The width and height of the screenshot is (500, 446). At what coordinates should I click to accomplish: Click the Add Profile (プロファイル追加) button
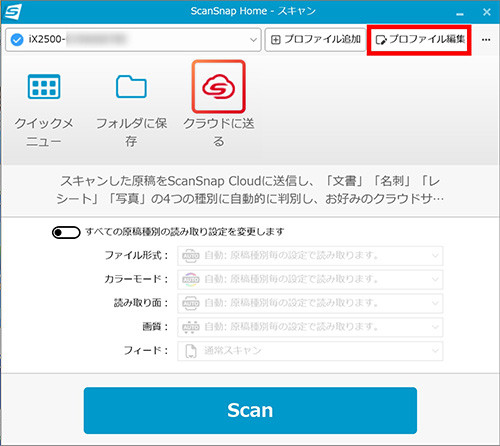(315, 40)
